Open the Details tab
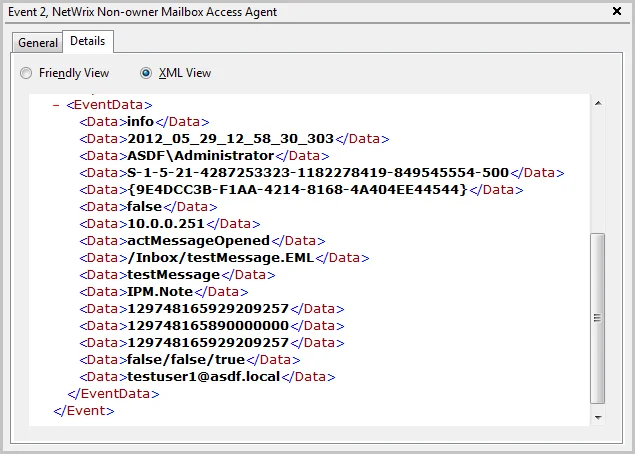 pos(87,41)
